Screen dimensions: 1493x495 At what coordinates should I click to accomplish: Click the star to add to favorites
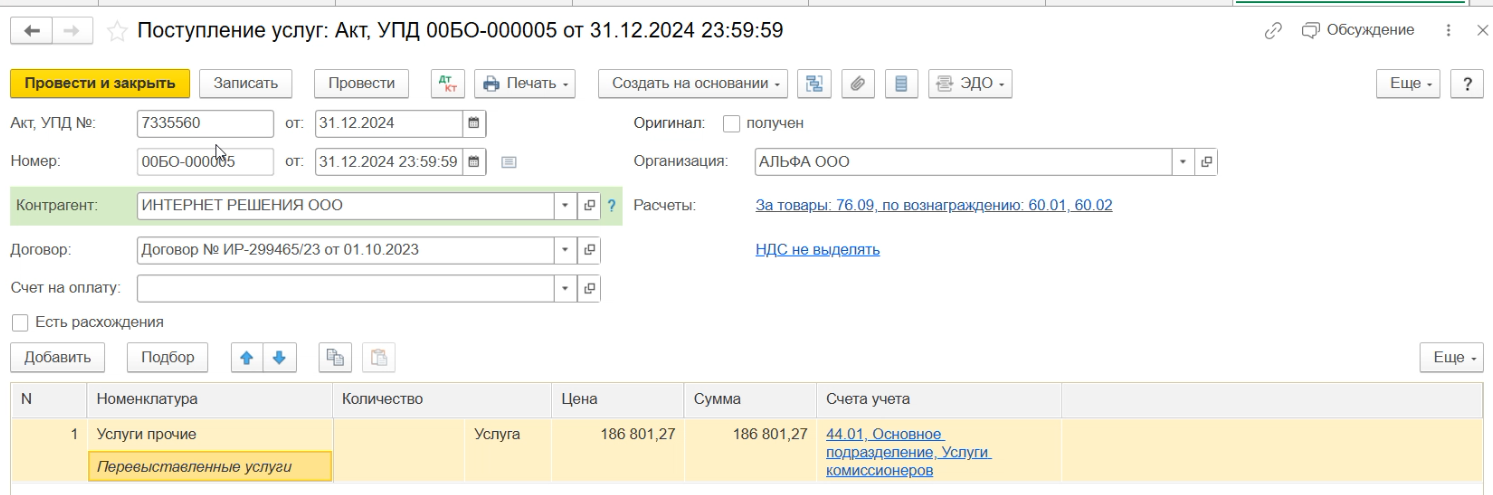[119, 31]
